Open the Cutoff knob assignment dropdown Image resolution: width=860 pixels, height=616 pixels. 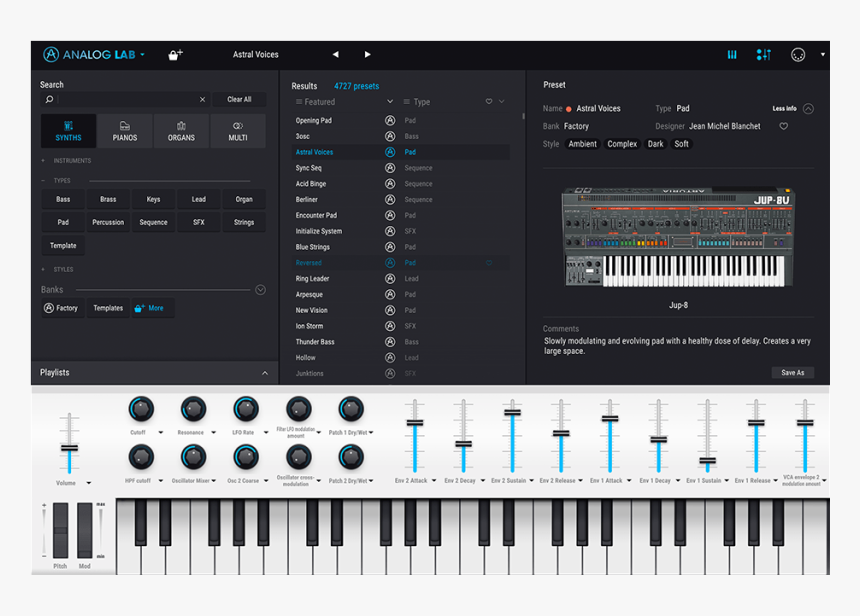click(x=161, y=433)
